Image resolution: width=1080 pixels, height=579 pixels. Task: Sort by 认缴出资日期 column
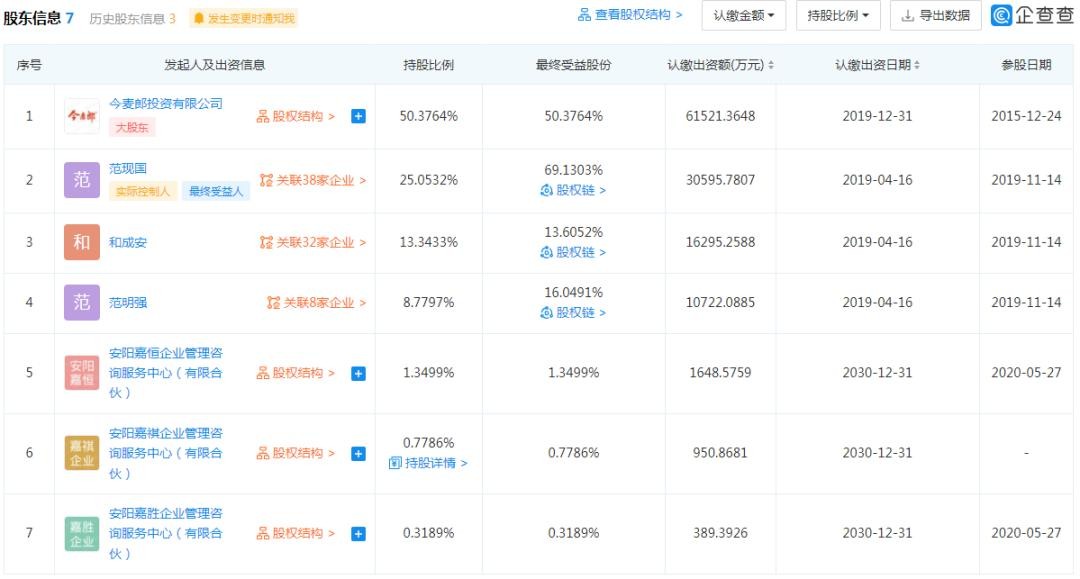click(x=877, y=65)
